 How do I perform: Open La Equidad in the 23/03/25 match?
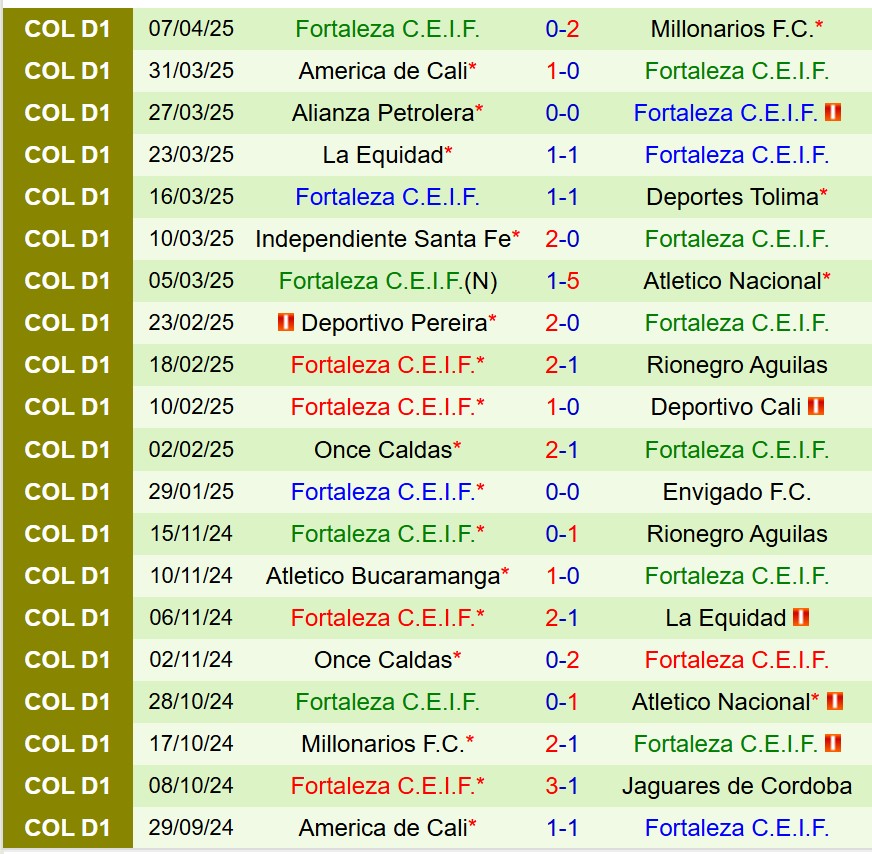click(383, 155)
